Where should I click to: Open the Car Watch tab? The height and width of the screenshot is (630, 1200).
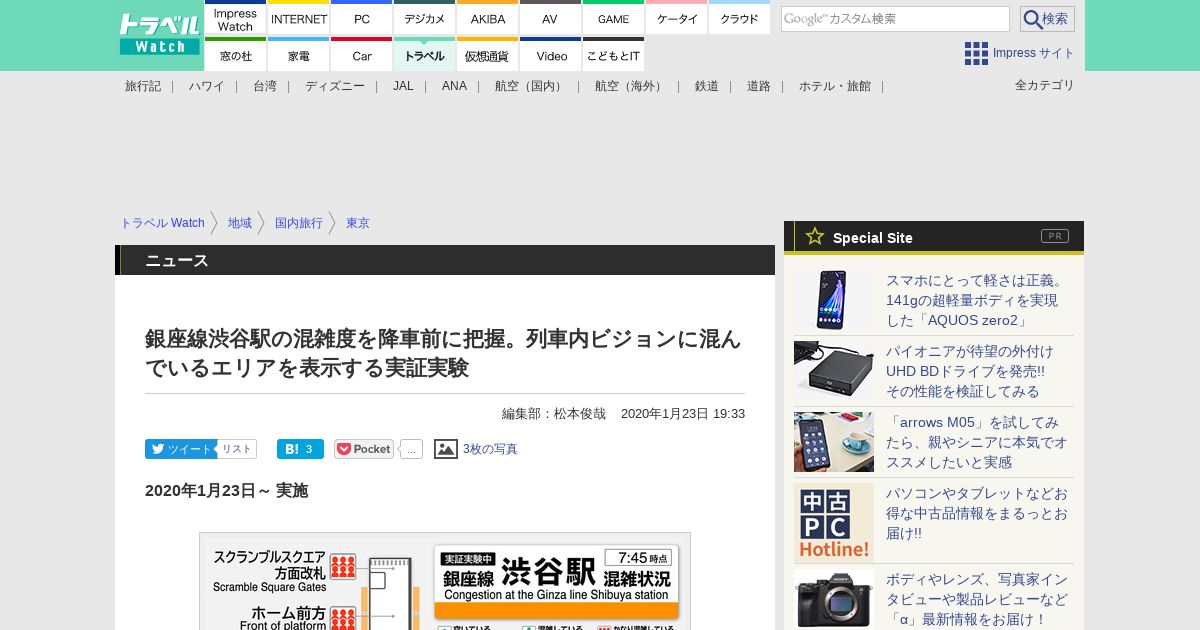[362, 56]
